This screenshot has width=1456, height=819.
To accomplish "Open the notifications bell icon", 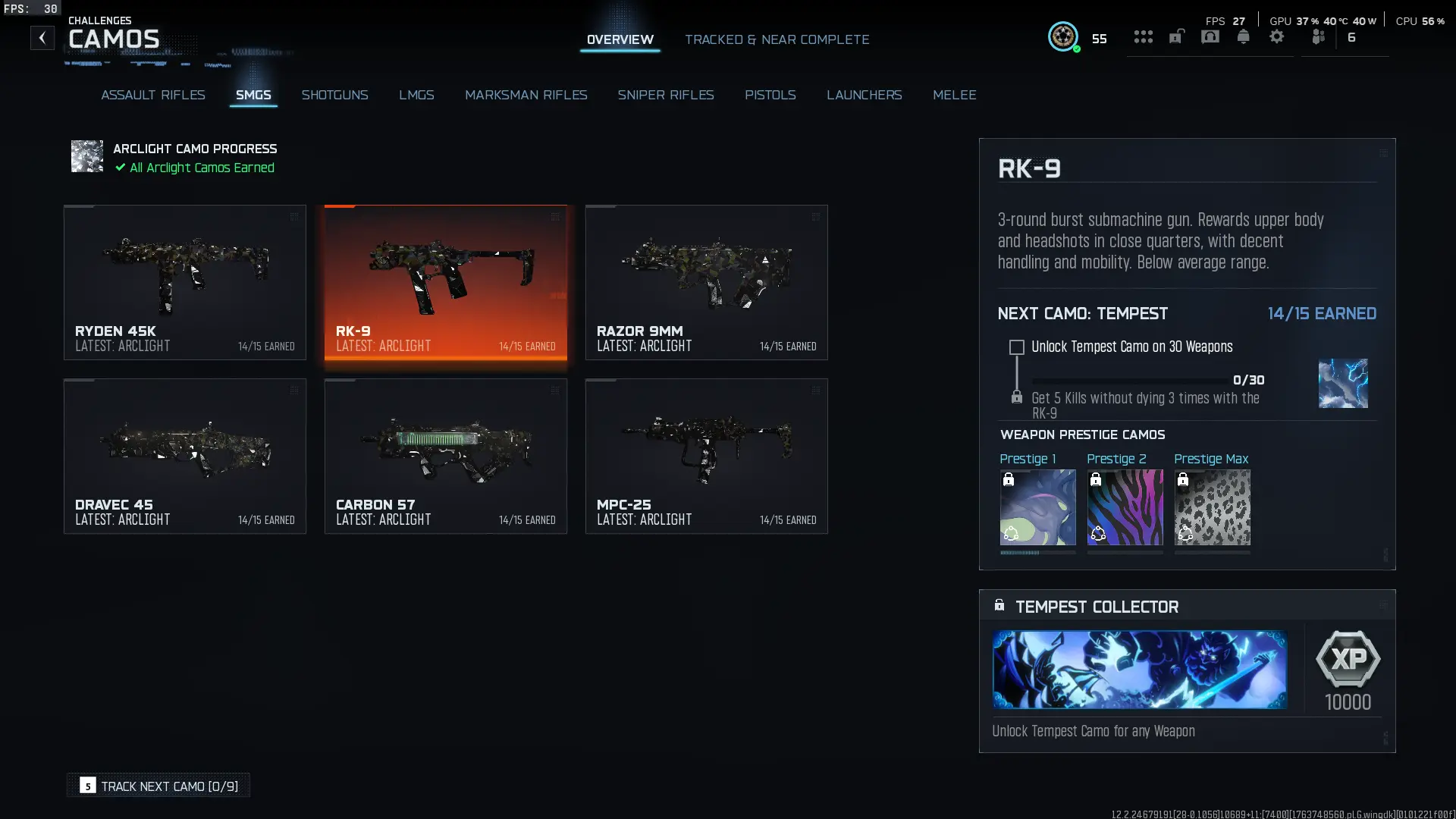I will pos(1243,36).
